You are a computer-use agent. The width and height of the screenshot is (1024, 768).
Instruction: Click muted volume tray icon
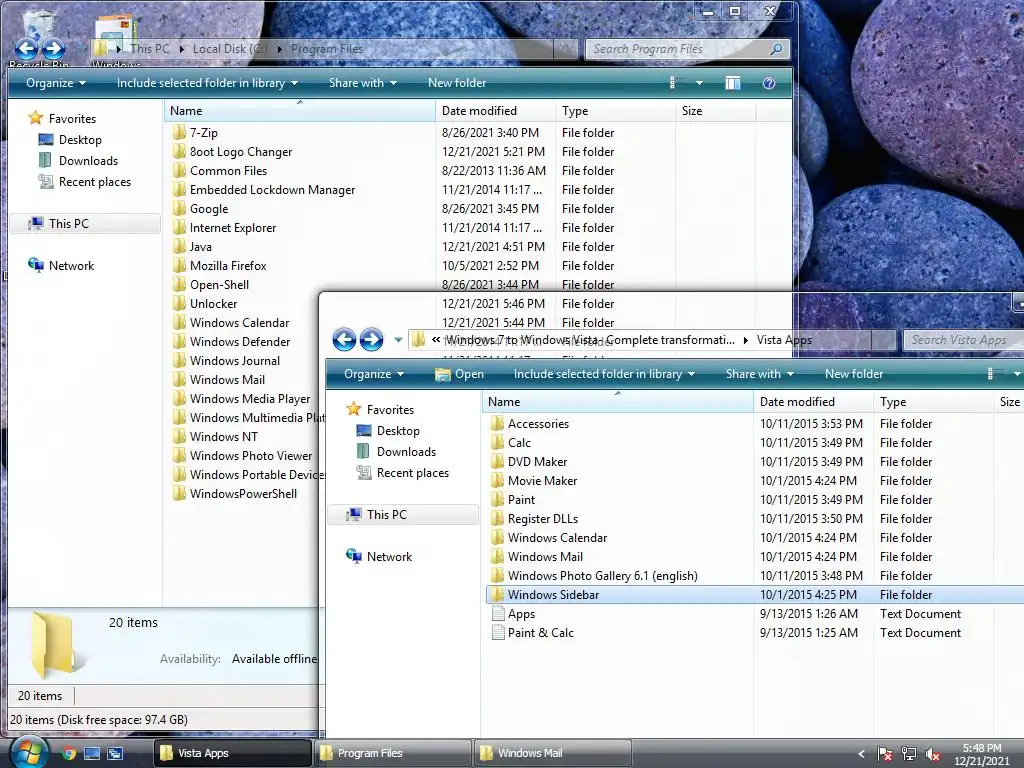click(932, 754)
